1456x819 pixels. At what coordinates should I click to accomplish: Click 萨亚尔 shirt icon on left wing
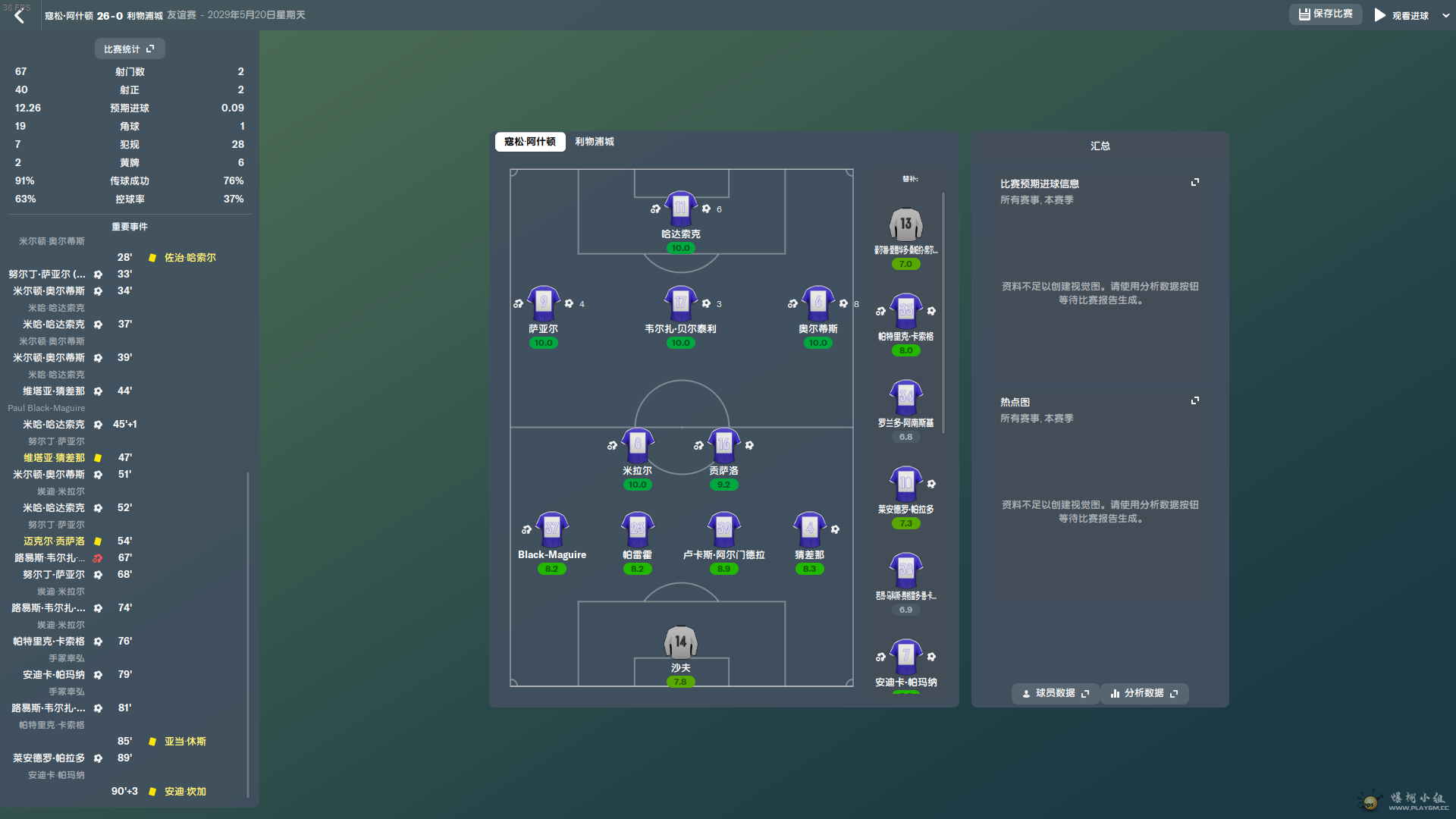(543, 303)
